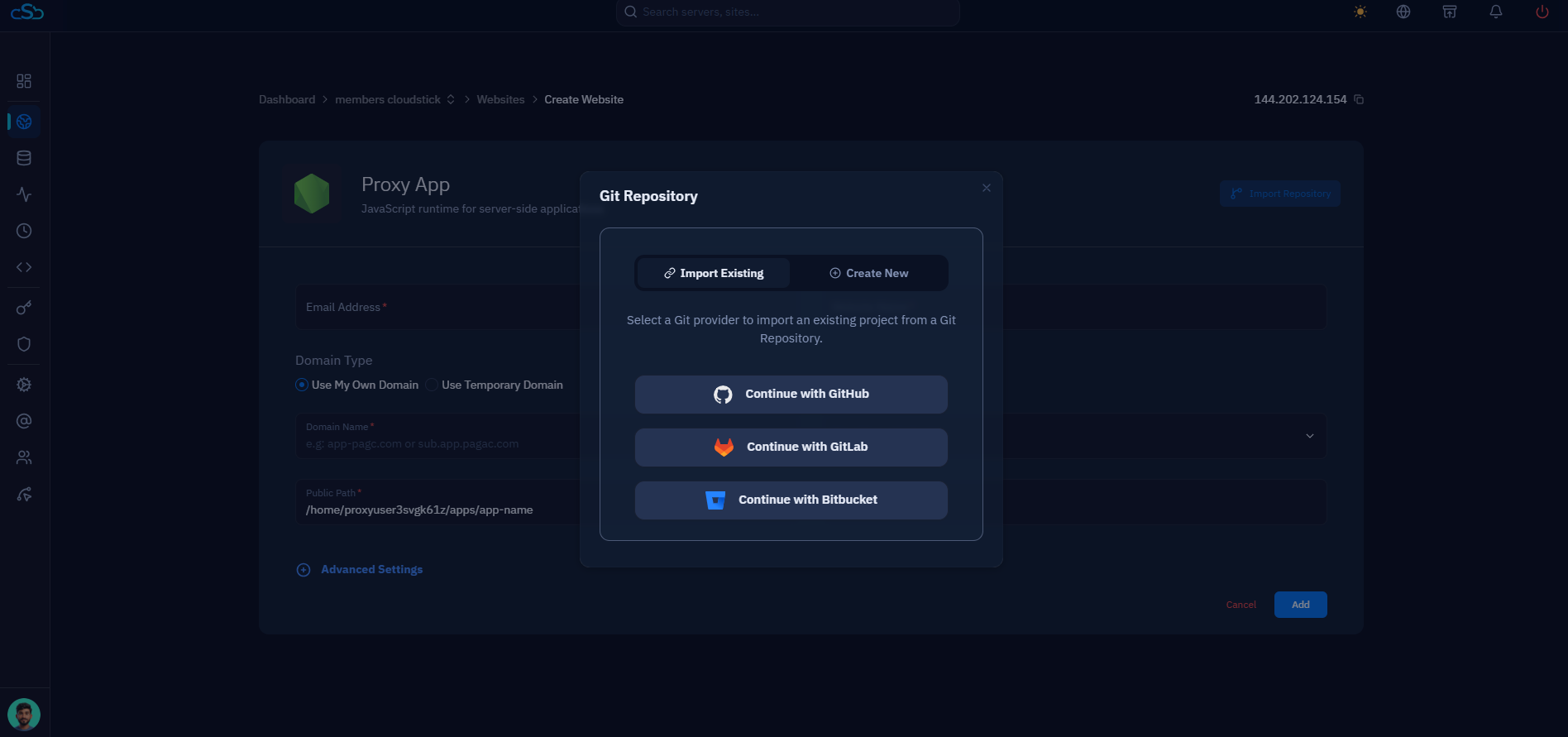Open the archive box icon in top bar

(x=1450, y=12)
